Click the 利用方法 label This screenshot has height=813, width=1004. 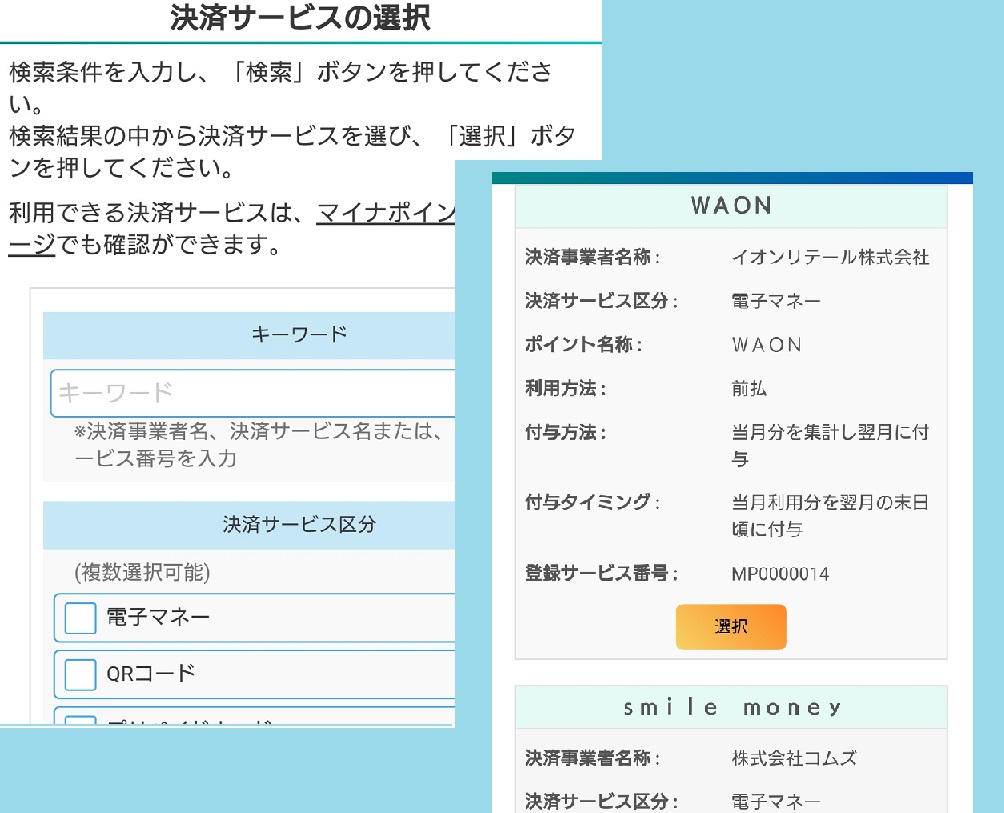tap(565, 389)
